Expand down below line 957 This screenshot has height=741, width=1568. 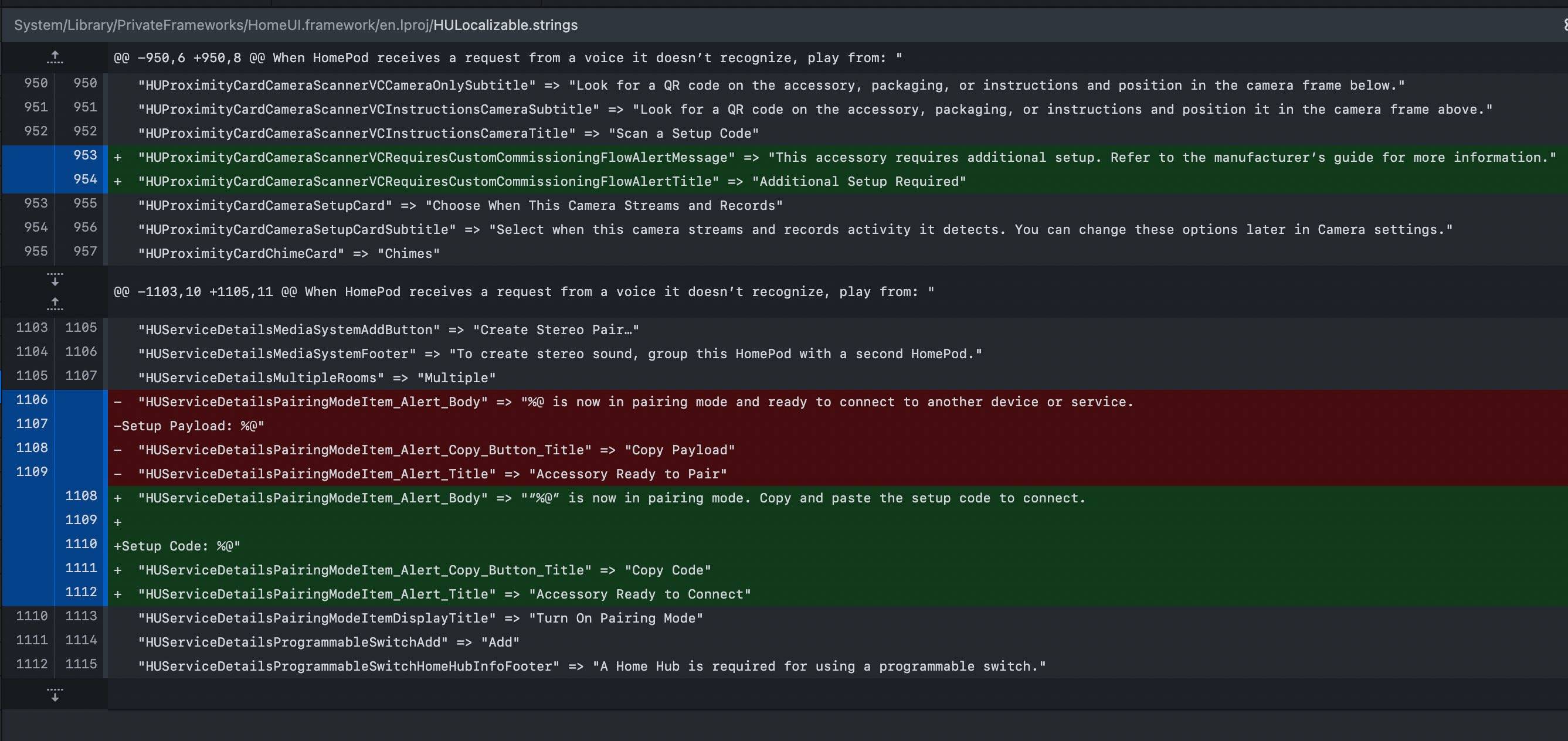(x=55, y=279)
